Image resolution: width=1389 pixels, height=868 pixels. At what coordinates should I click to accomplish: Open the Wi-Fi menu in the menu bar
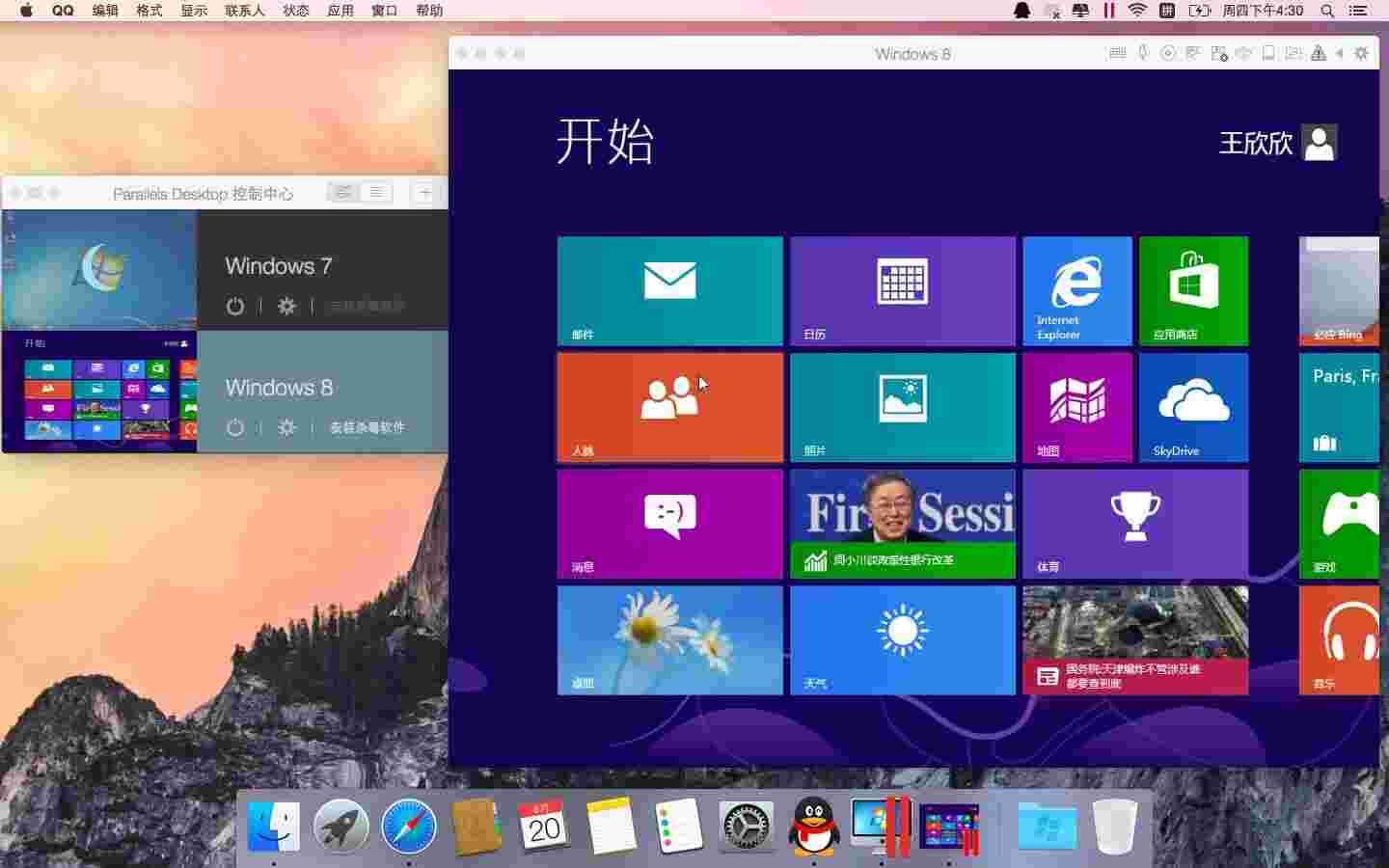pyautogui.click(x=1137, y=11)
